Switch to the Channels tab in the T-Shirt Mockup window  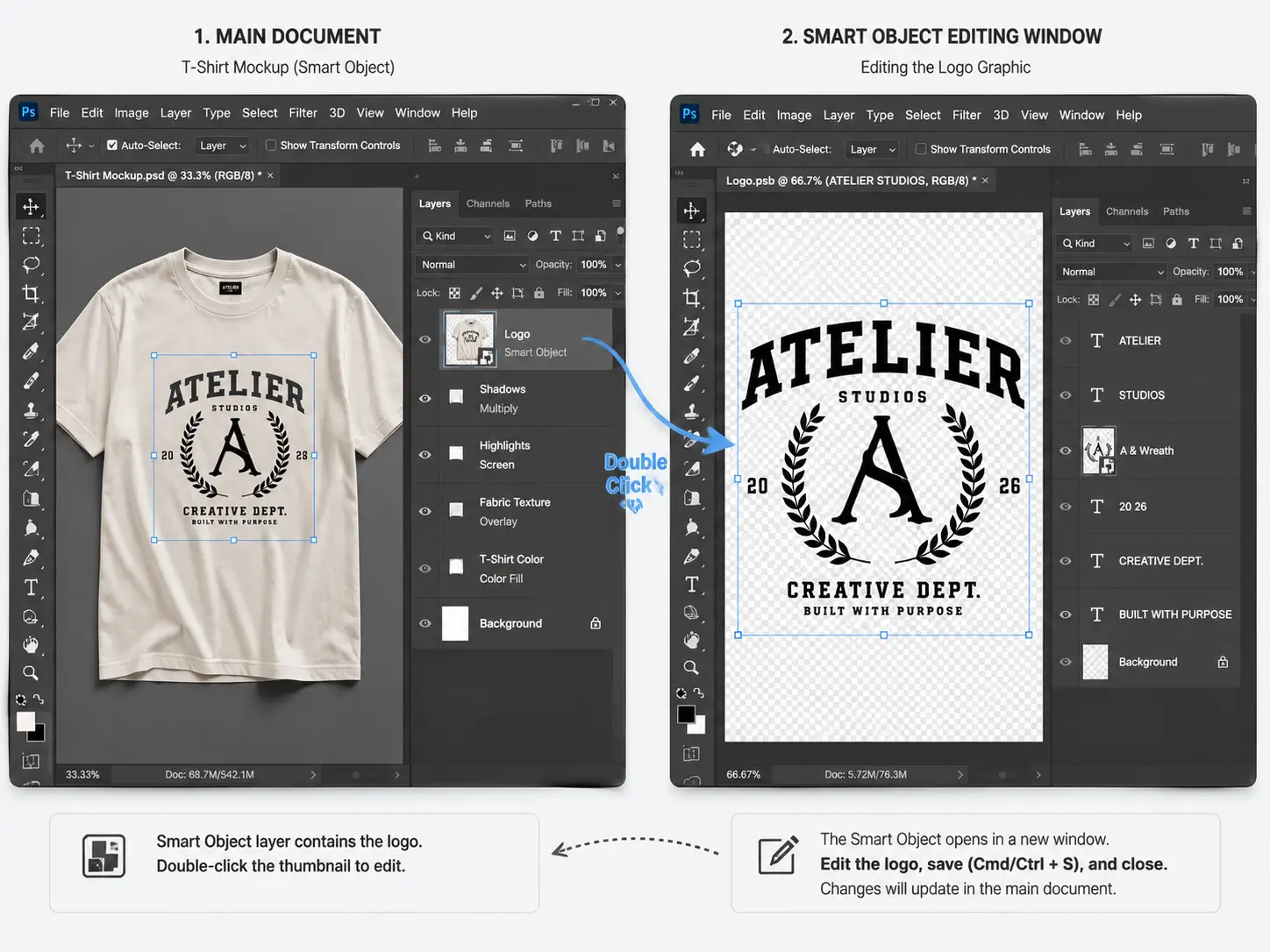click(488, 203)
